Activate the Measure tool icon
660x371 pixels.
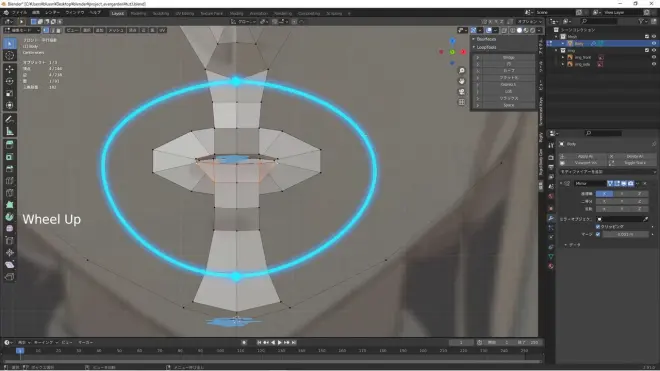coord(10,131)
